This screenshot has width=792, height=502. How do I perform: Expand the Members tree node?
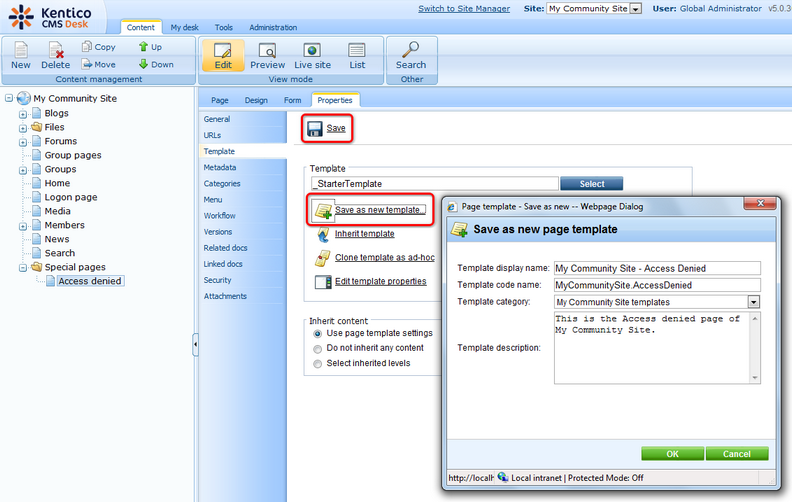(23, 226)
